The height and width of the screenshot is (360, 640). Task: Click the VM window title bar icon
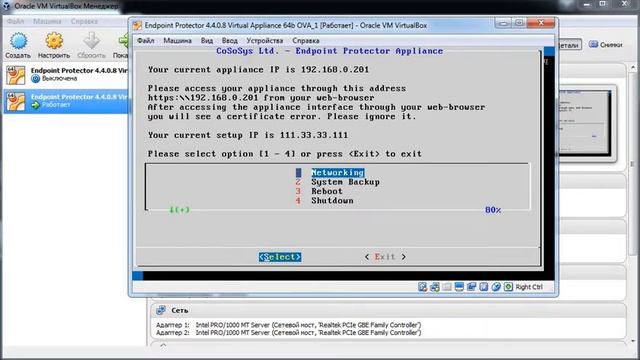click(137, 25)
